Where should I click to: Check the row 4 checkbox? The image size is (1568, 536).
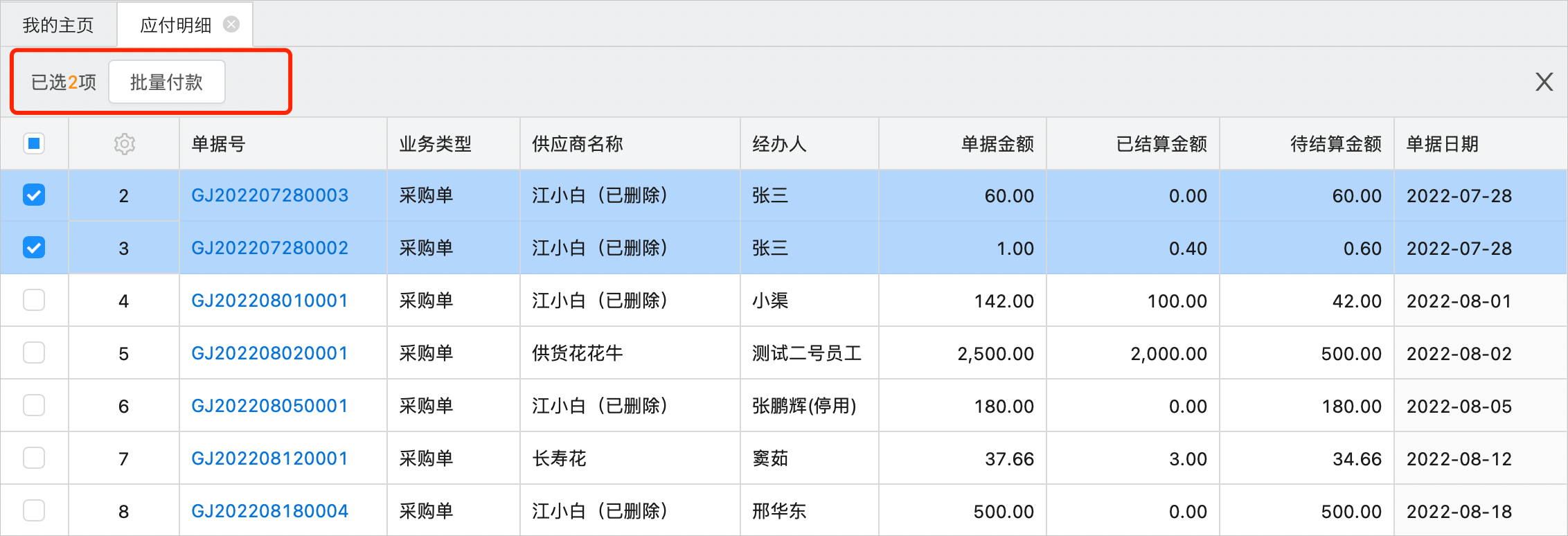pyautogui.click(x=34, y=301)
